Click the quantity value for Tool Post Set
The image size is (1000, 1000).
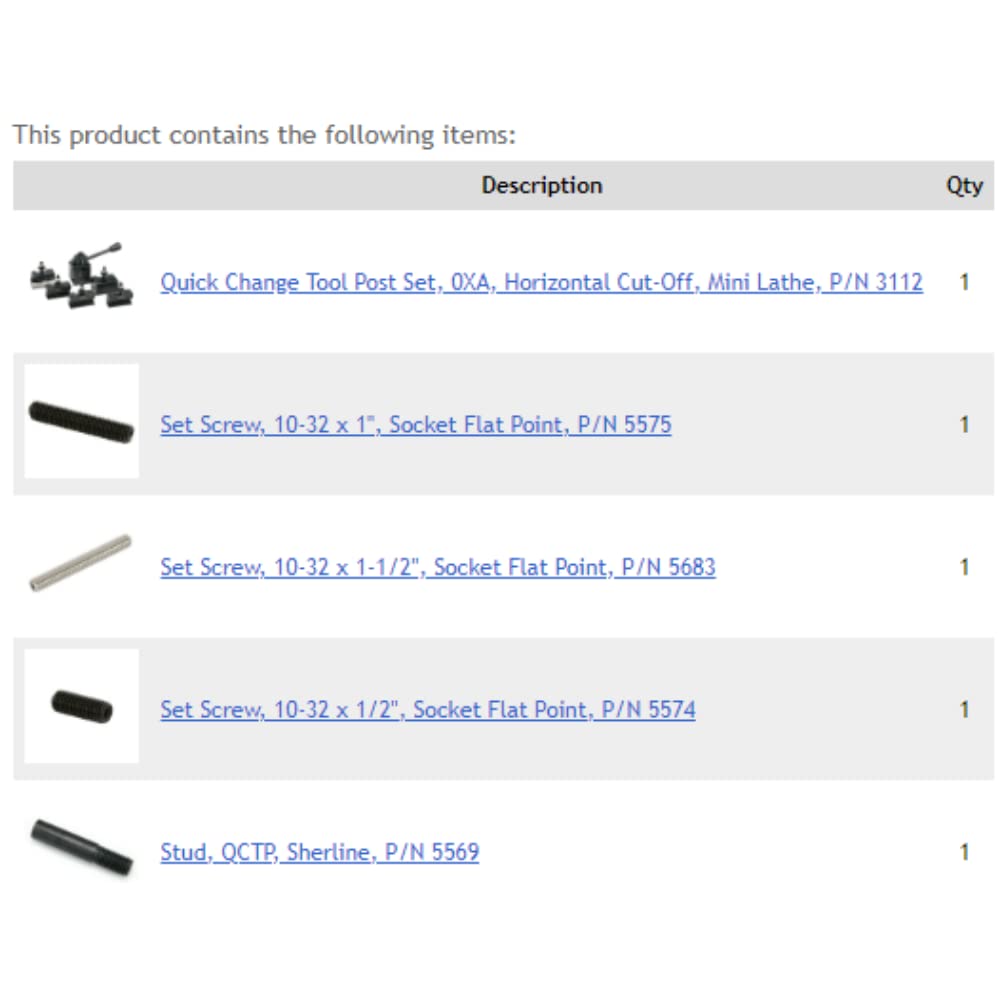tap(964, 283)
